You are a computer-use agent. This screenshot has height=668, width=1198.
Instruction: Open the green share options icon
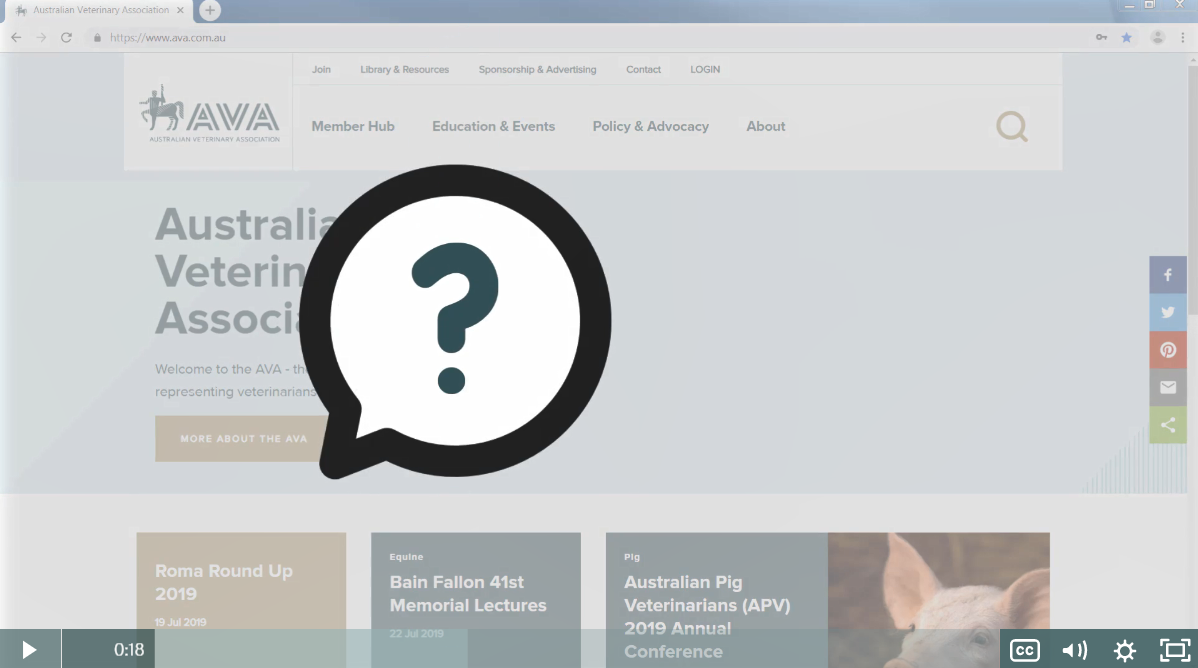[x=1167, y=424]
